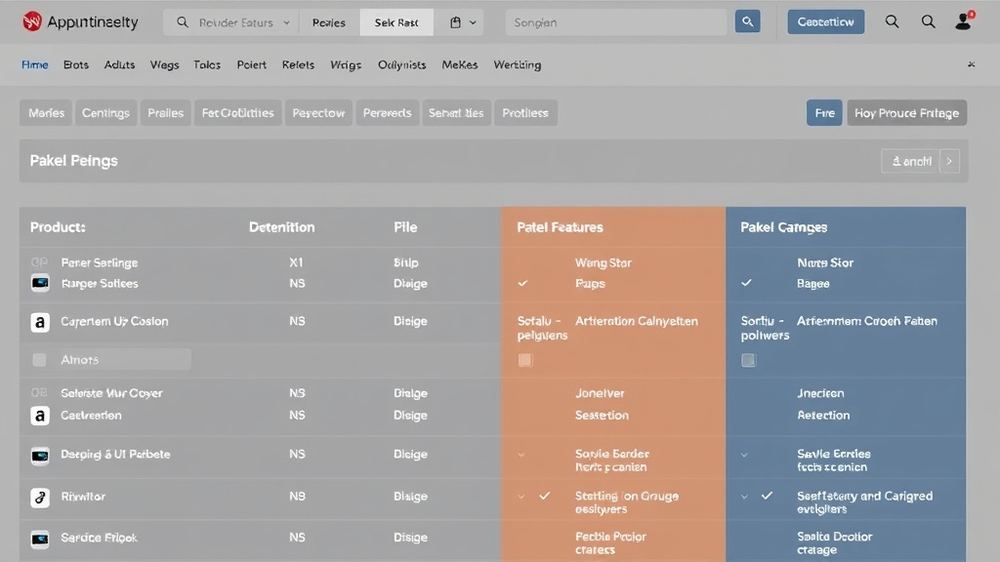Focus the Songien search field
The width and height of the screenshot is (1000, 562).
coord(616,22)
